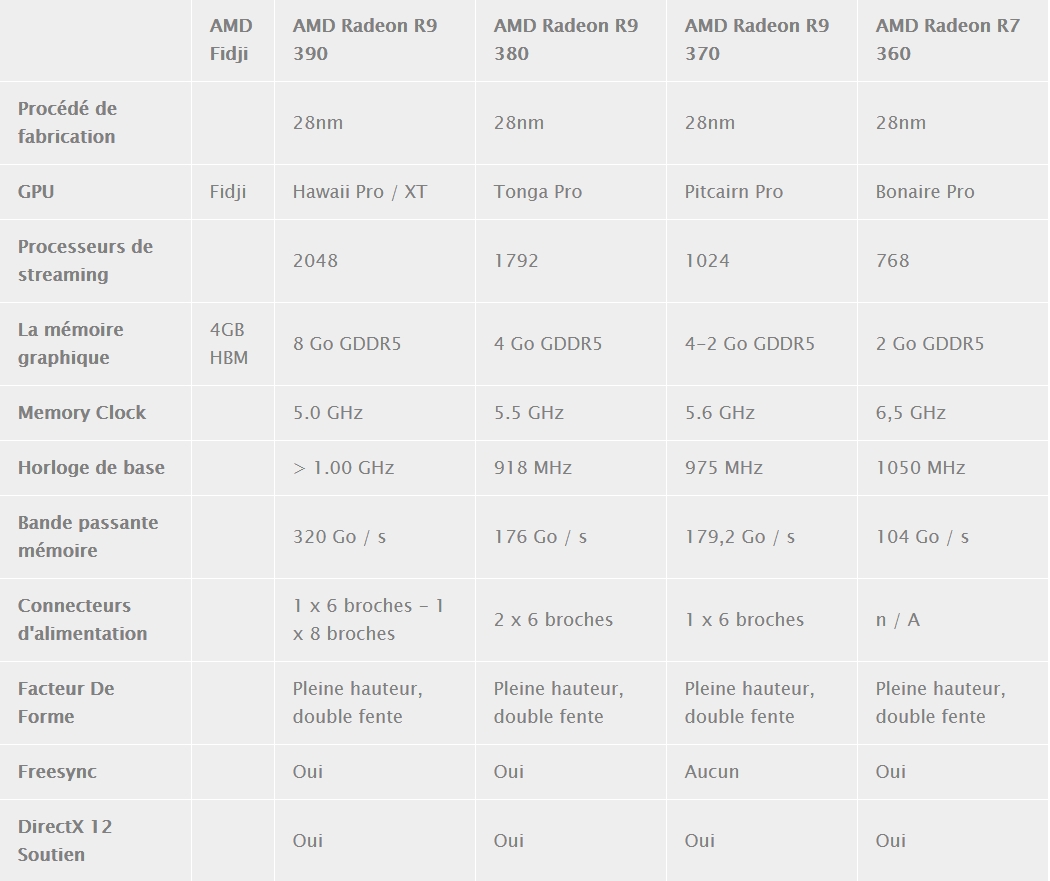Click the 320 Go / s bandwidth cell
This screenshot has height=881, width=1050.
coord(340,536)
